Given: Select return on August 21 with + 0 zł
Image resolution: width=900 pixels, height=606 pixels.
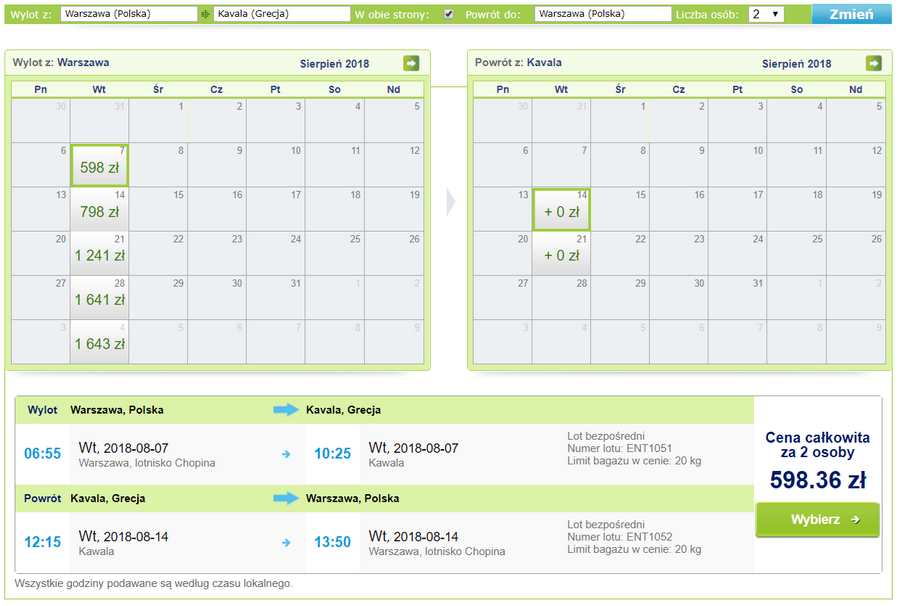Looking at the screenshot, I should point(561,254).
